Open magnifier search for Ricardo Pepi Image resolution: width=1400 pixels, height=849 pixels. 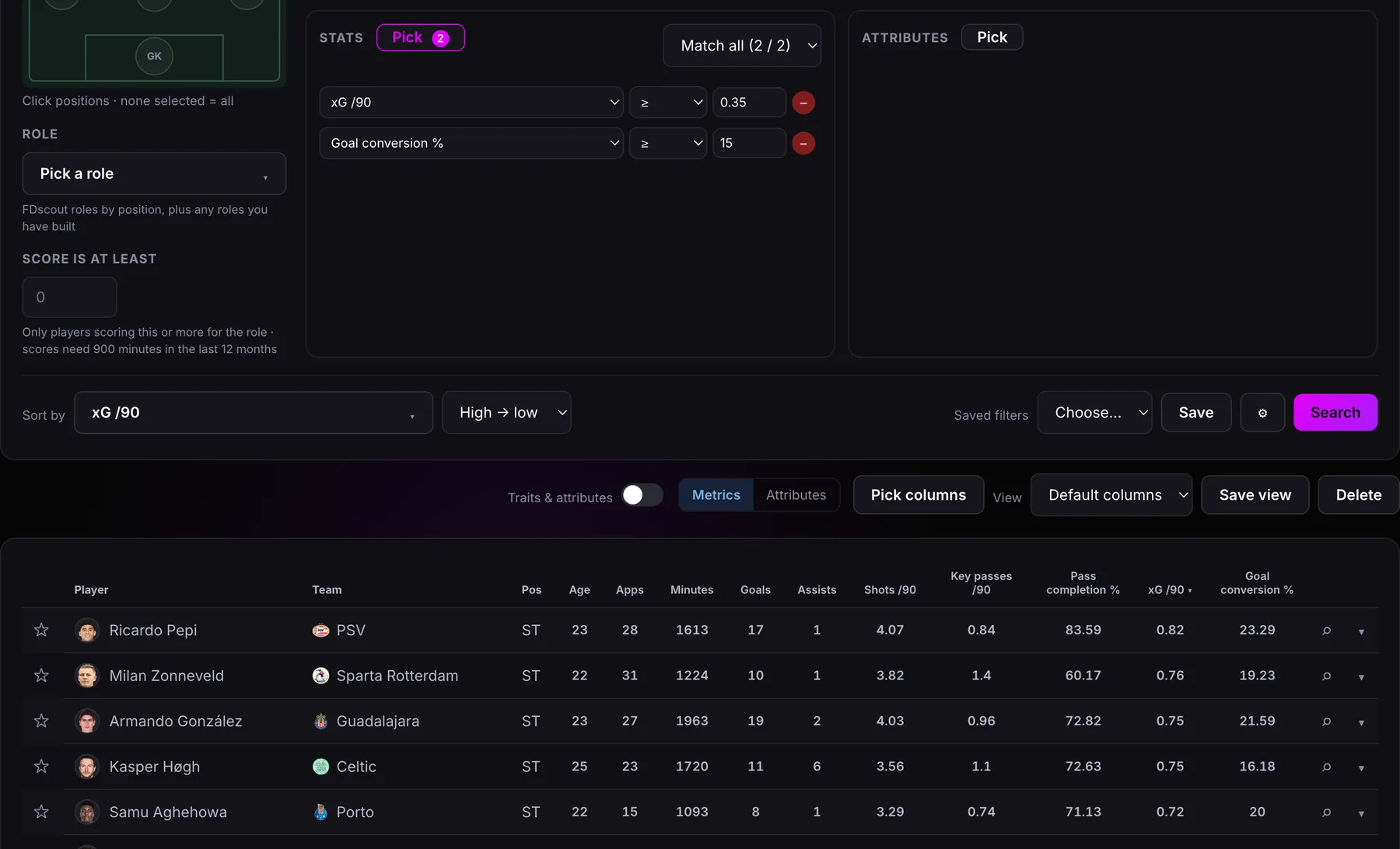point(1326,631)
